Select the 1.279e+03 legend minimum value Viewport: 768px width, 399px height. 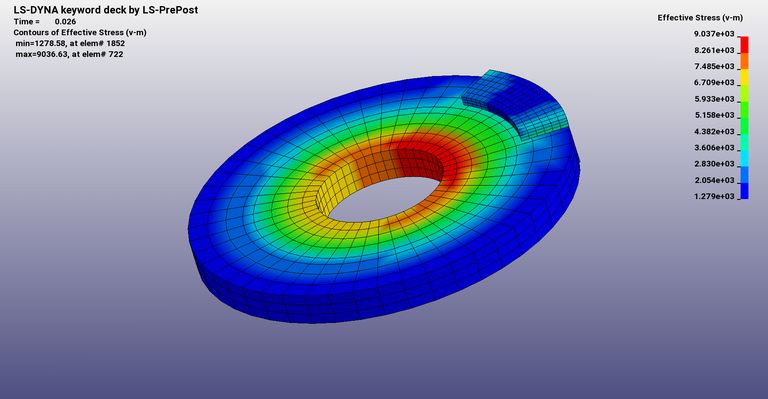(714, 196)
